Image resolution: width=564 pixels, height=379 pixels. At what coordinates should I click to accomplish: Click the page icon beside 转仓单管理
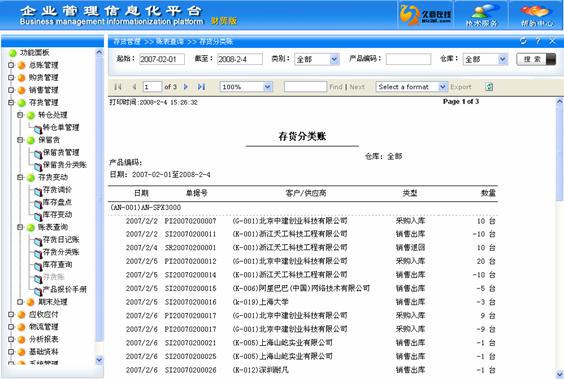38,128
